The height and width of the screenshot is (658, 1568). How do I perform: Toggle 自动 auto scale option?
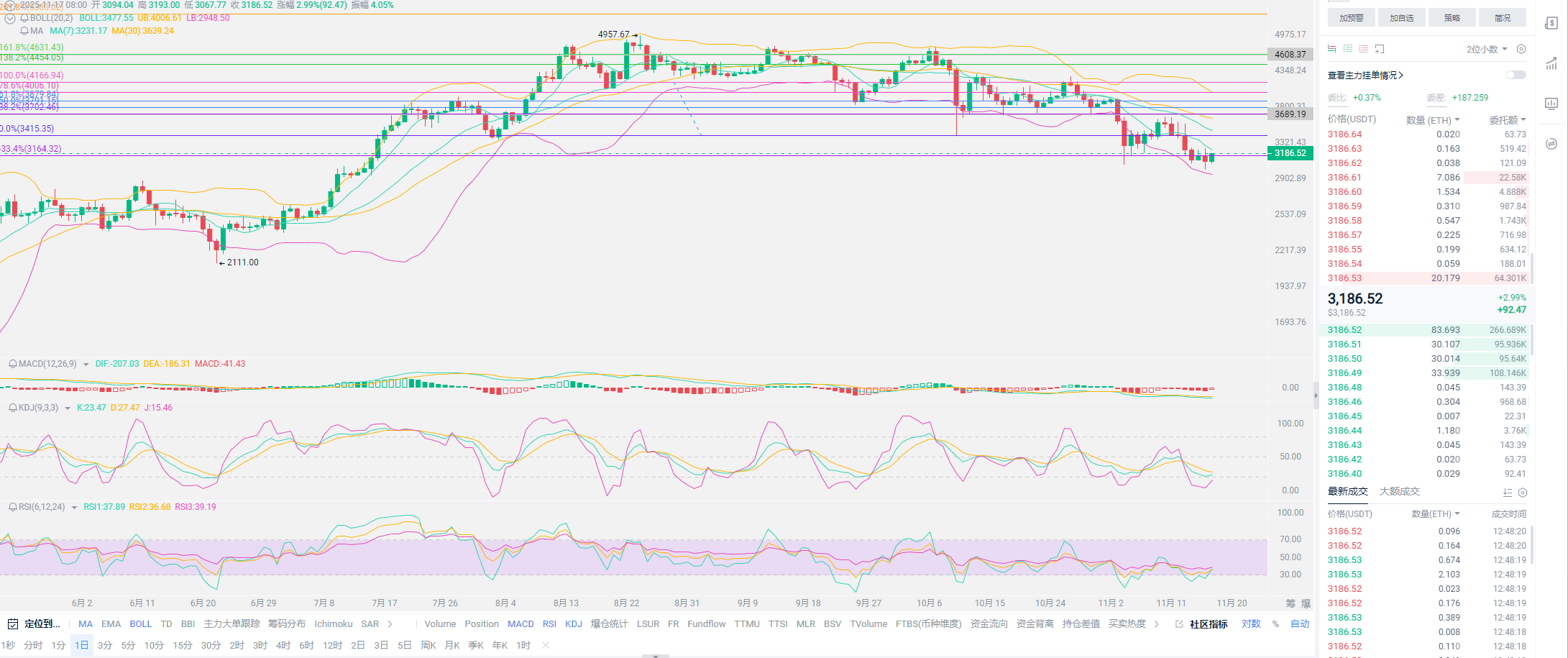click(x=1300, y=623)
